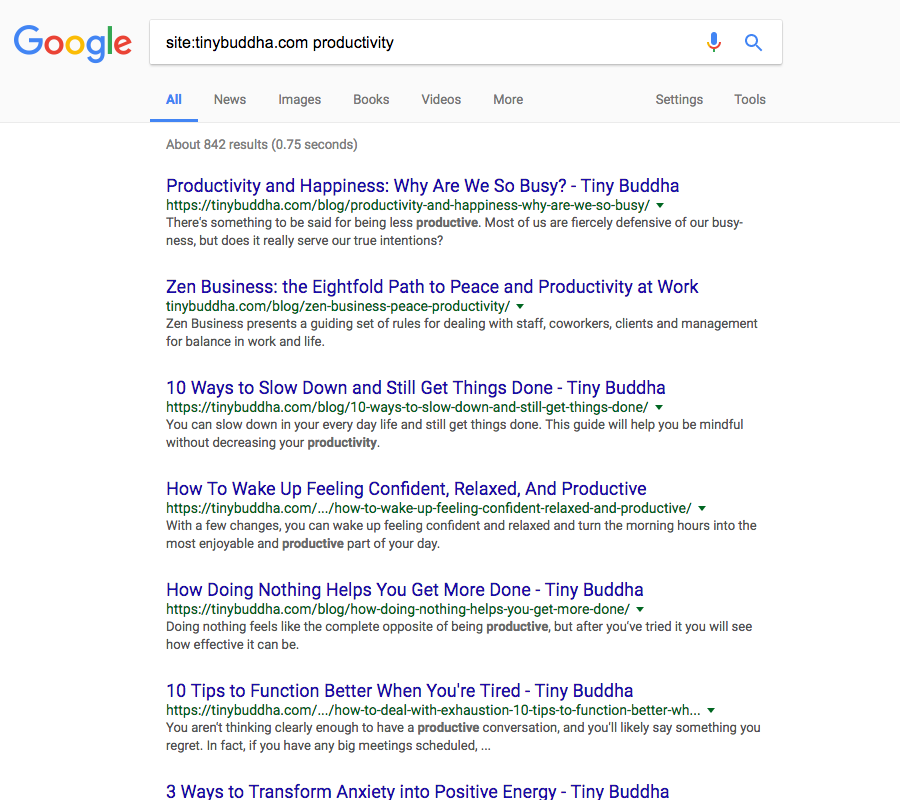
Task: Open the Books tab
Action: (371, 99)
